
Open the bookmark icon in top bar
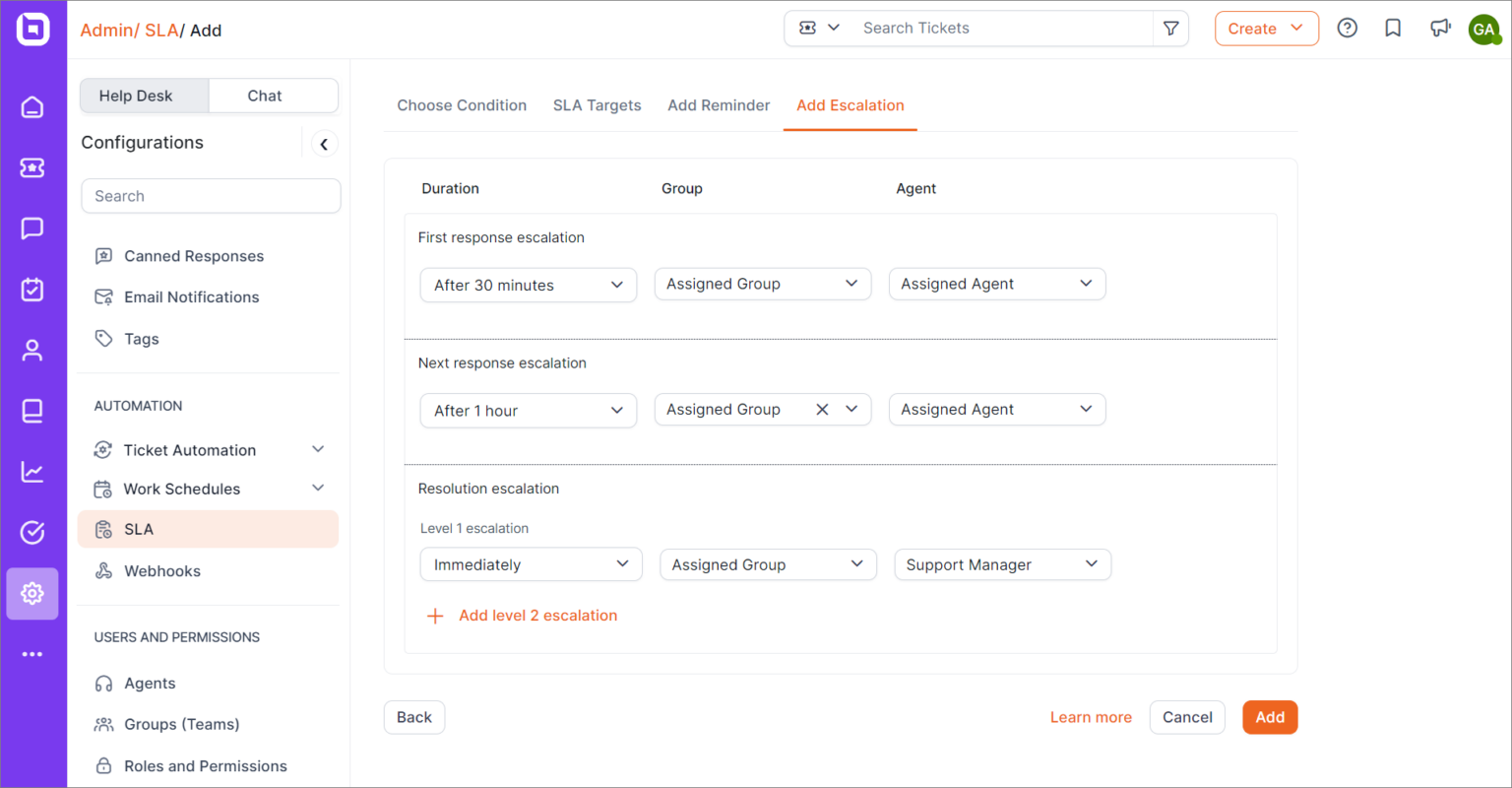[x=1393, y=28]
